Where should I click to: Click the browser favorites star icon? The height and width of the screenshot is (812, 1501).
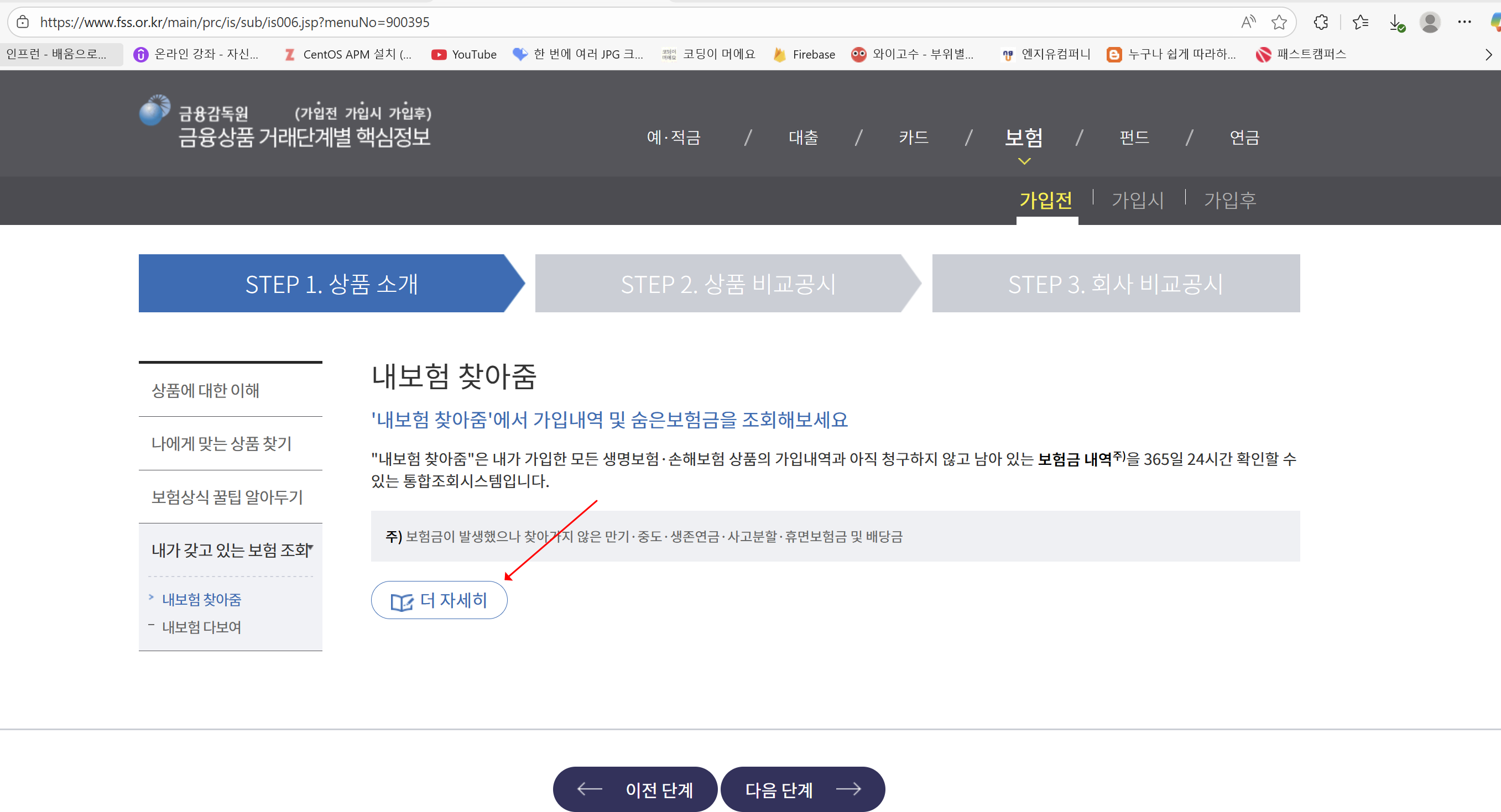point(1279,22)
